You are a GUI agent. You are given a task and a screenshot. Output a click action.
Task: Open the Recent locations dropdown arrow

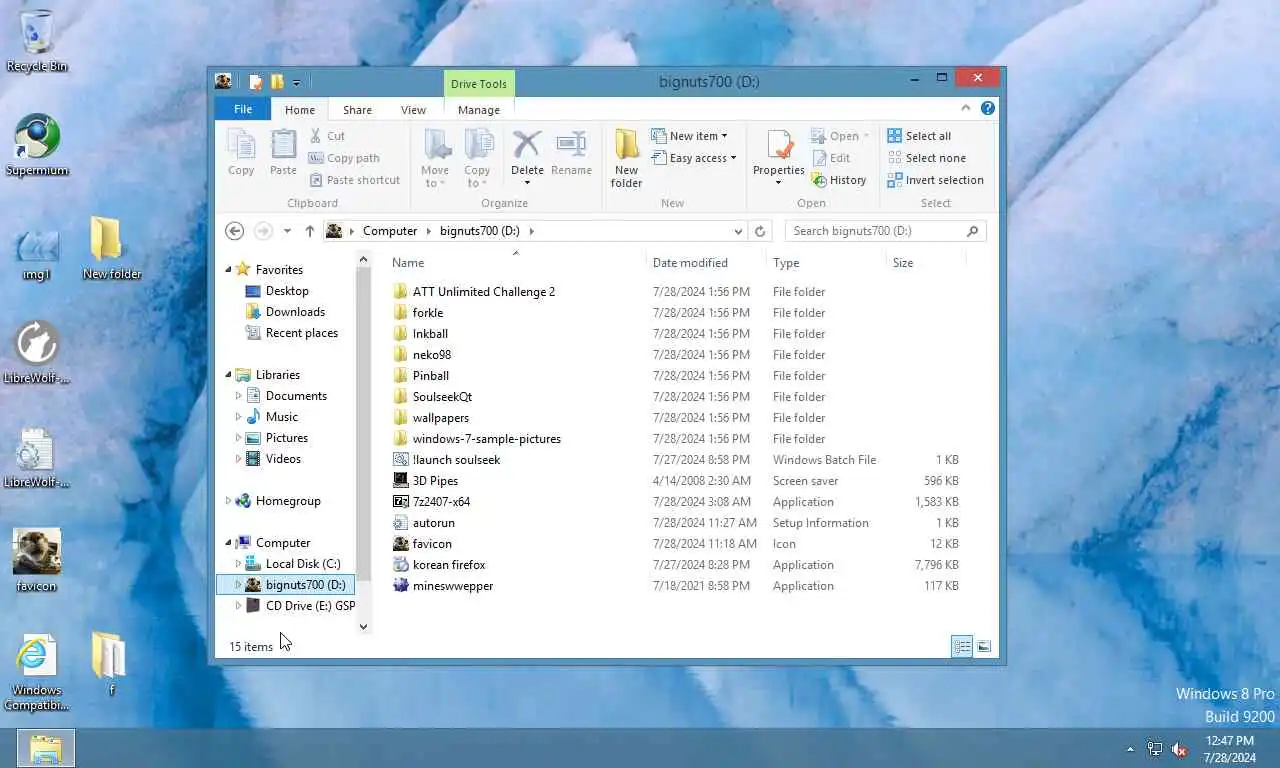click(287, 231)
